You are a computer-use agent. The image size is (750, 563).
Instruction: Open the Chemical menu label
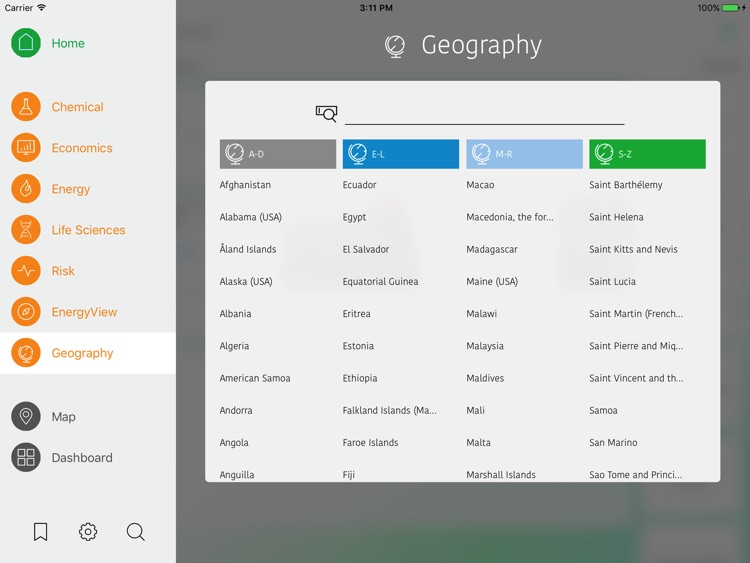coord(77,107)
